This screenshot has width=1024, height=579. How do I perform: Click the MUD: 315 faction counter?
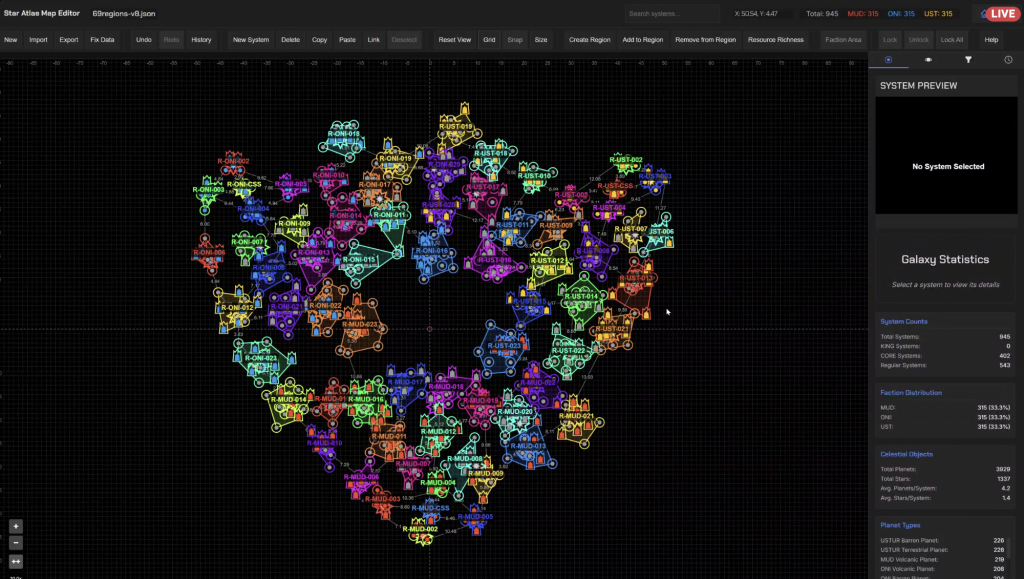pyautogui.click(x=863, y=14)
